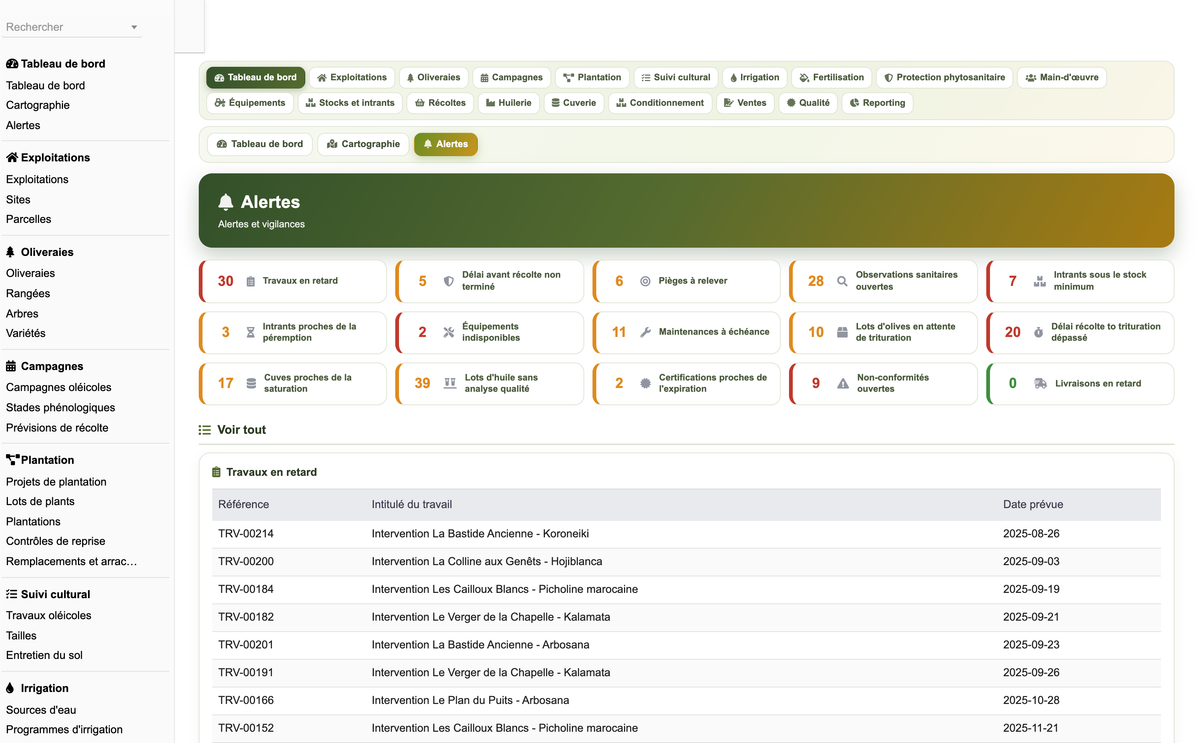Click shield icon on Délai avant récolte card
Screen dimensions: 1200x743
449,281
